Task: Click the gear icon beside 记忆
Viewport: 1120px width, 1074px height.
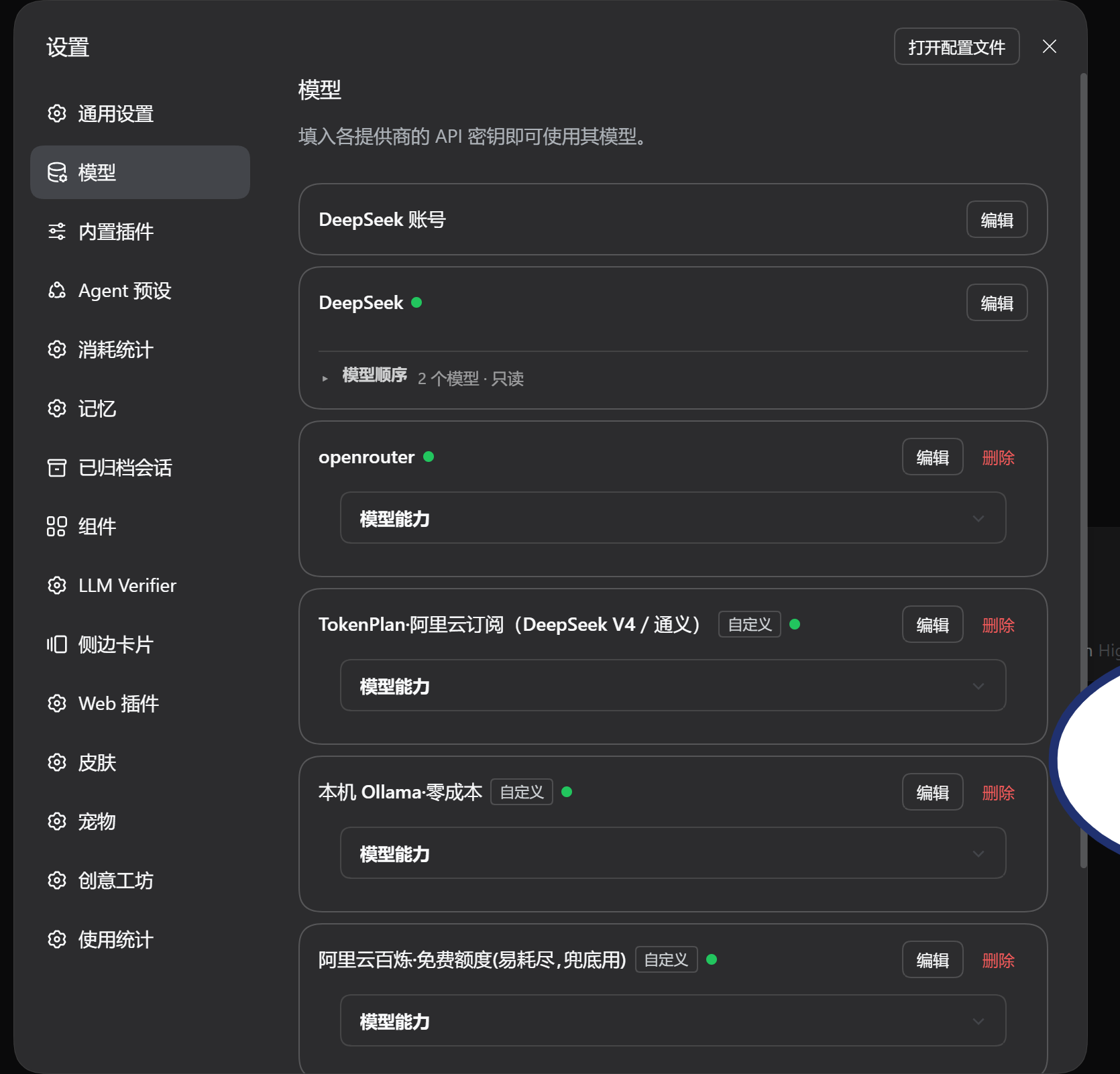Action: [57, 408]
